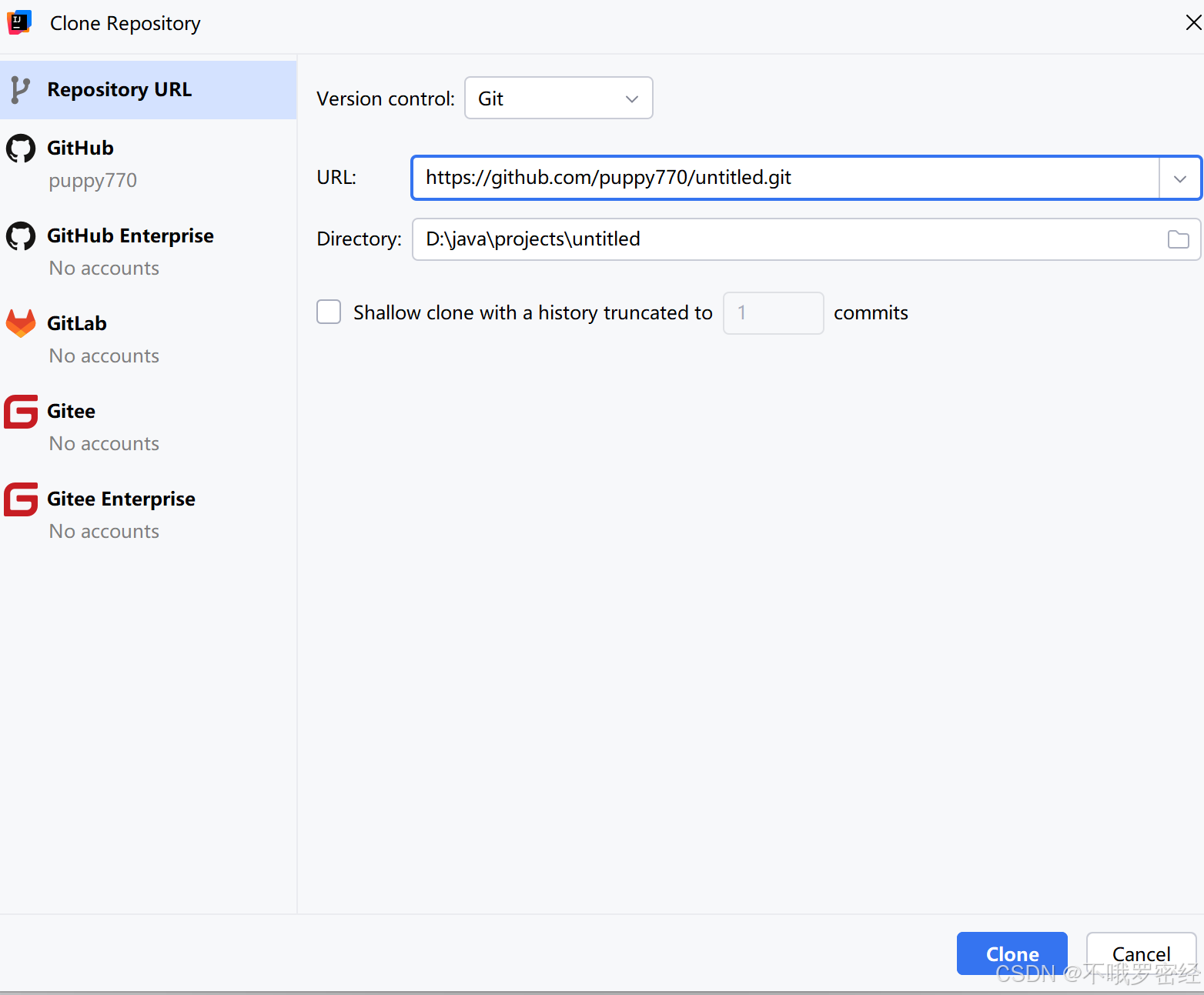Click the IntelliJ IDEA icon in title bar

(19, 22)
